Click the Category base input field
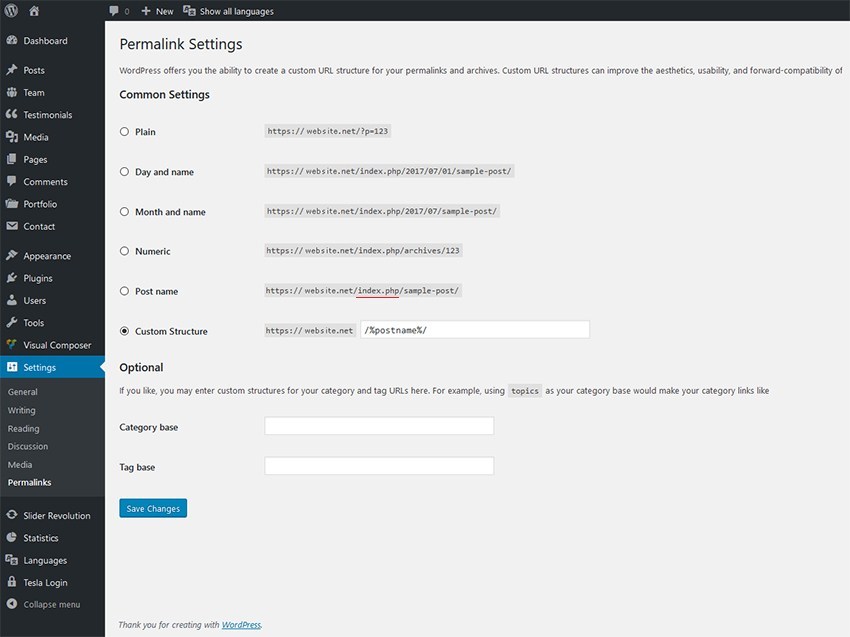 pyautogui.click(x=379, y=426)
